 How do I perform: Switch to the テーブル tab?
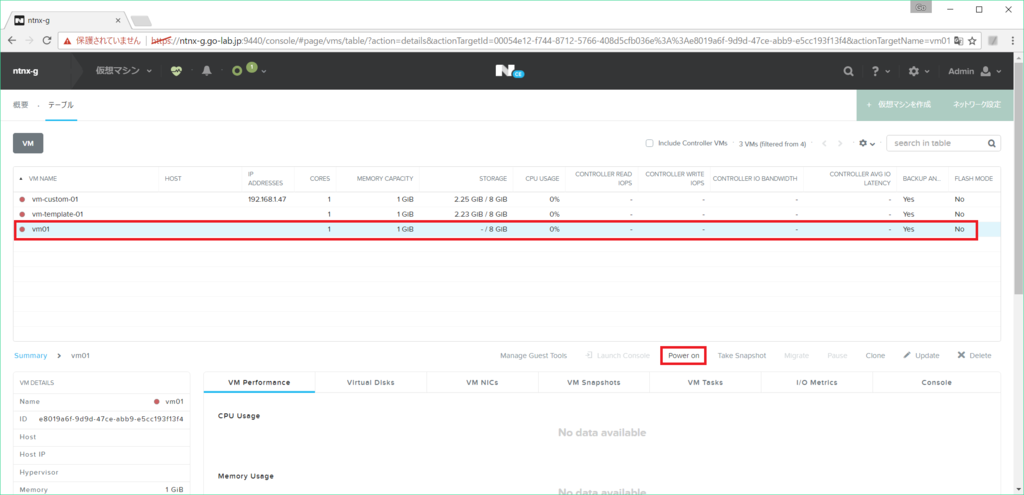(61, 105)
